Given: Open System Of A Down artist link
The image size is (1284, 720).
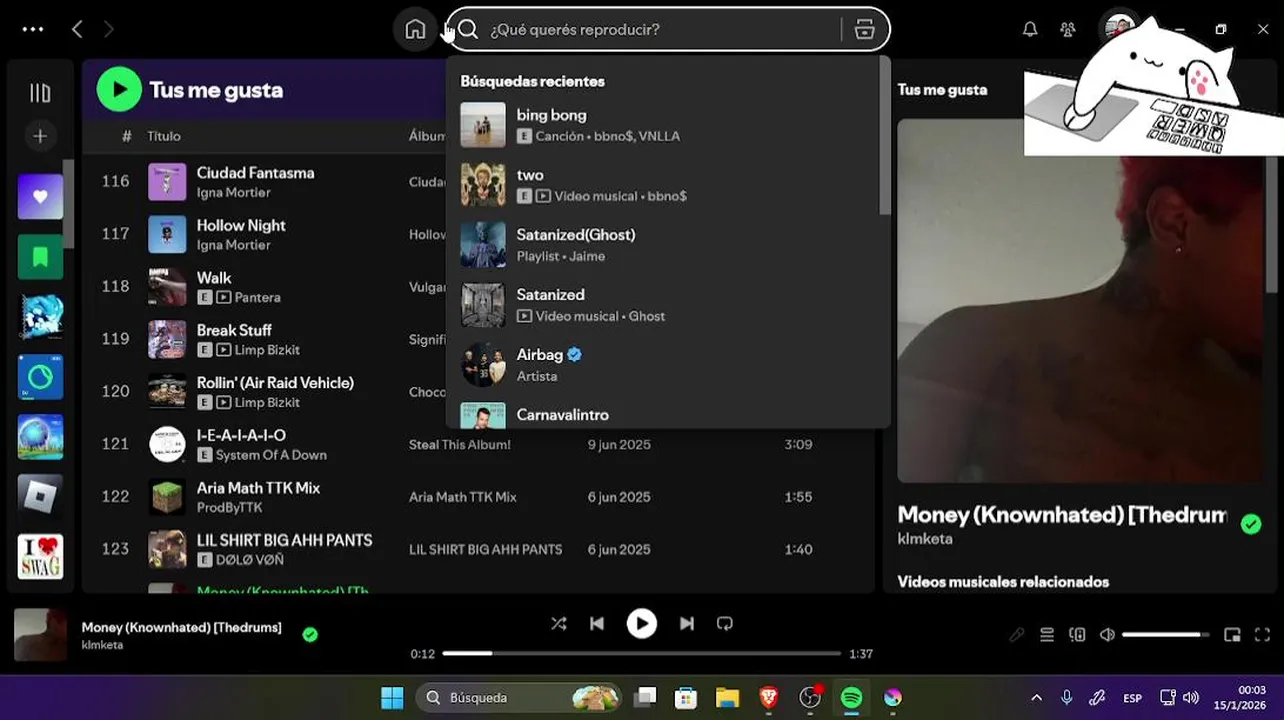Looking at the screenshot, I should pyautogui.click(x=271, y=455).
